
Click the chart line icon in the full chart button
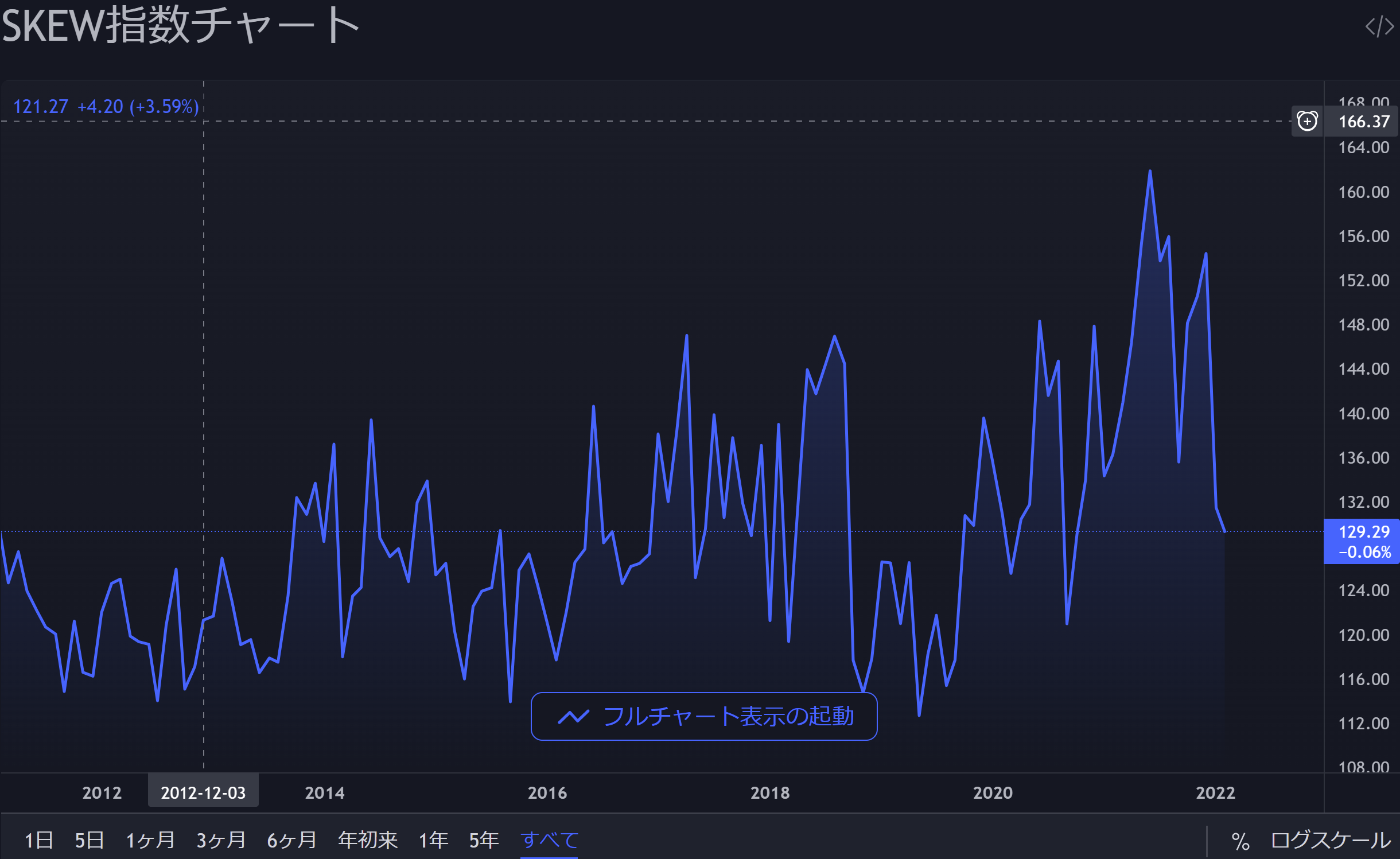pos(573,716)
